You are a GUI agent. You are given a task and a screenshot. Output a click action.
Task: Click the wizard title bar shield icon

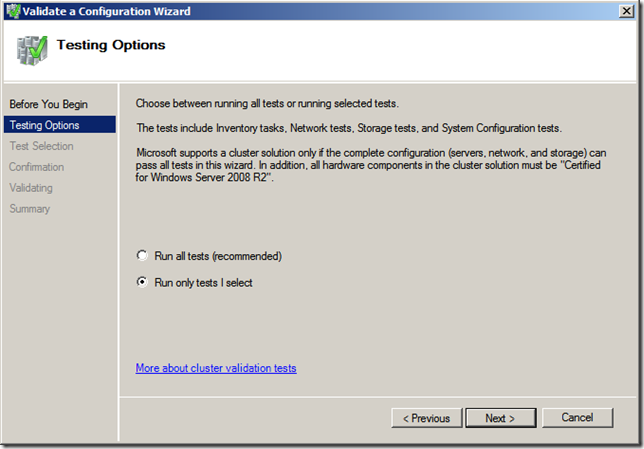[13, 11]
